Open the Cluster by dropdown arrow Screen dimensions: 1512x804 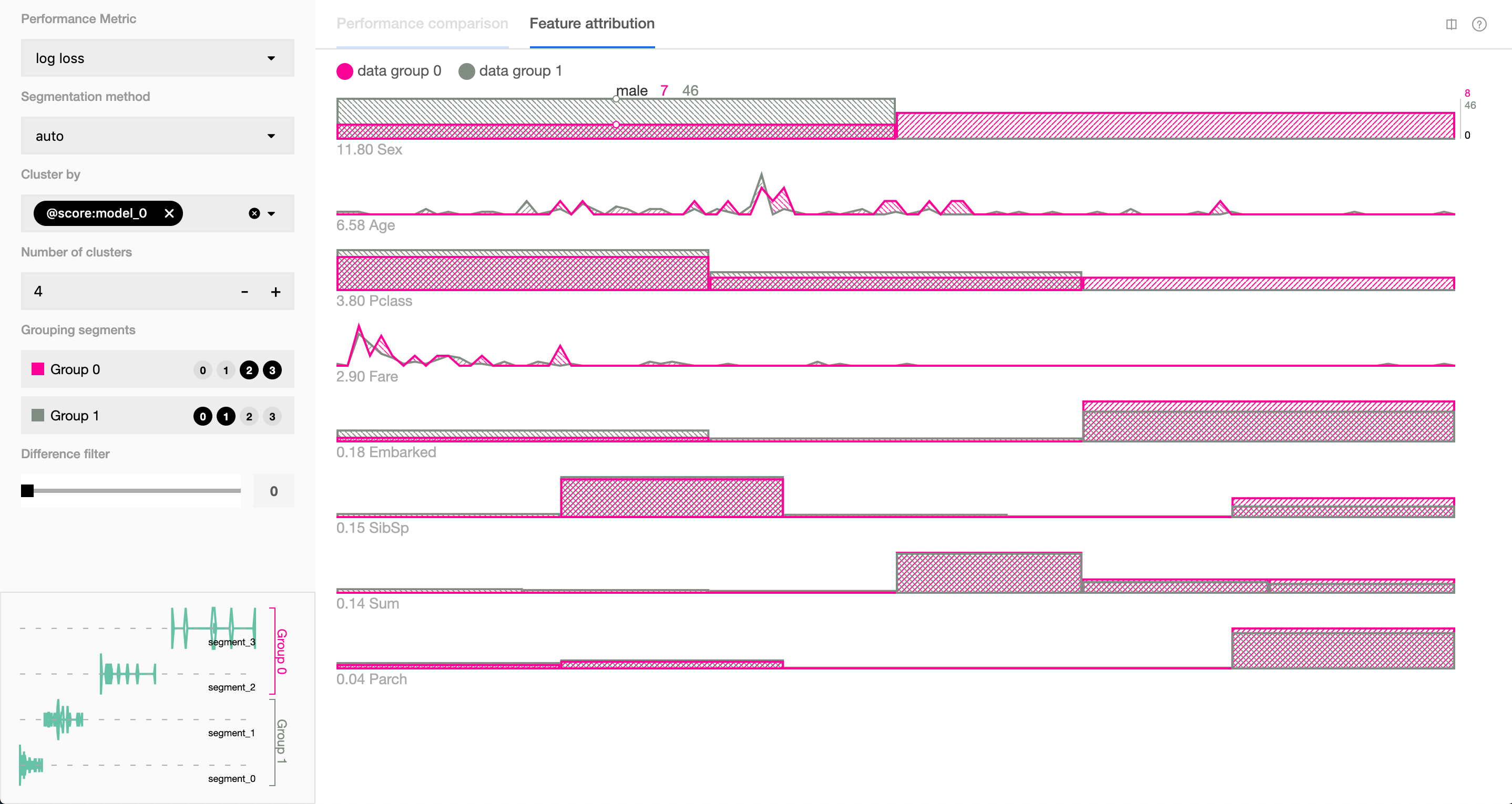point(272,214)
